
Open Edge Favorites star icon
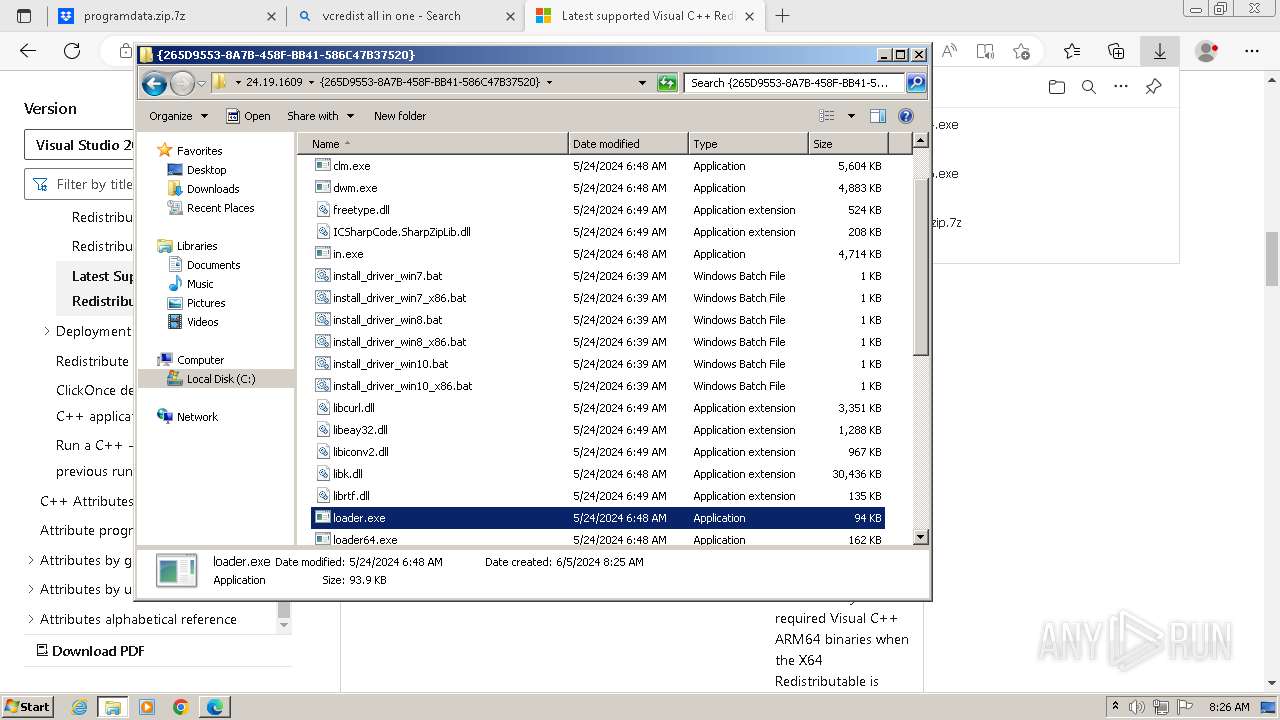(x=1072, y=51)
